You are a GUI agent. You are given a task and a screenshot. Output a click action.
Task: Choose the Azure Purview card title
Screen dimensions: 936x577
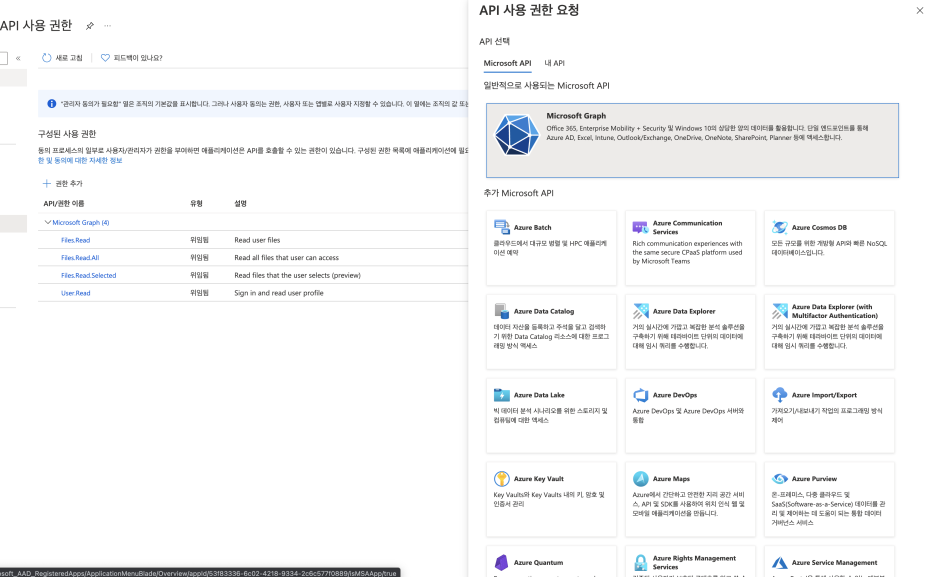[x=814, y=479]
